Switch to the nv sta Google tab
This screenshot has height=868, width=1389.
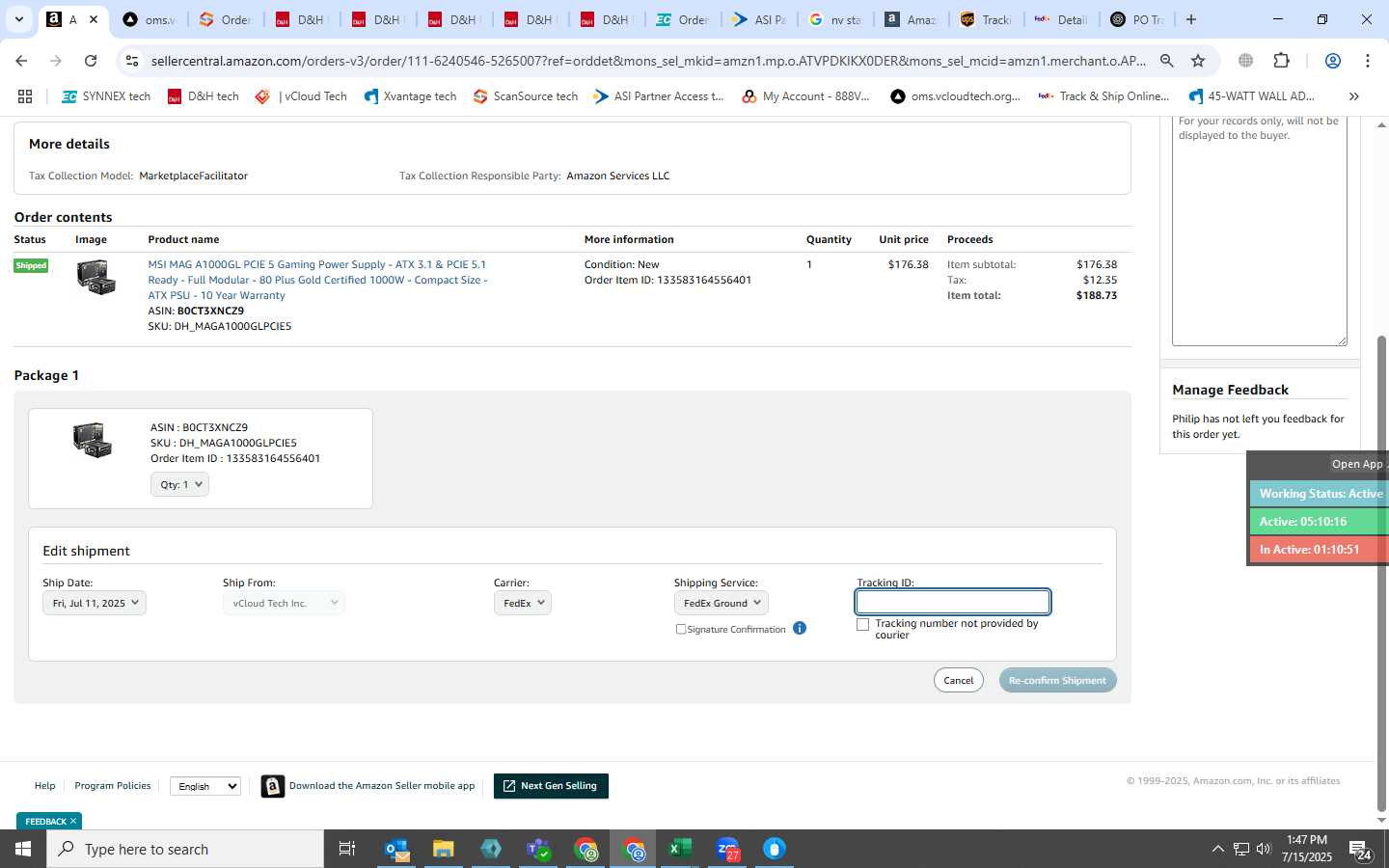tap(835, 19)
